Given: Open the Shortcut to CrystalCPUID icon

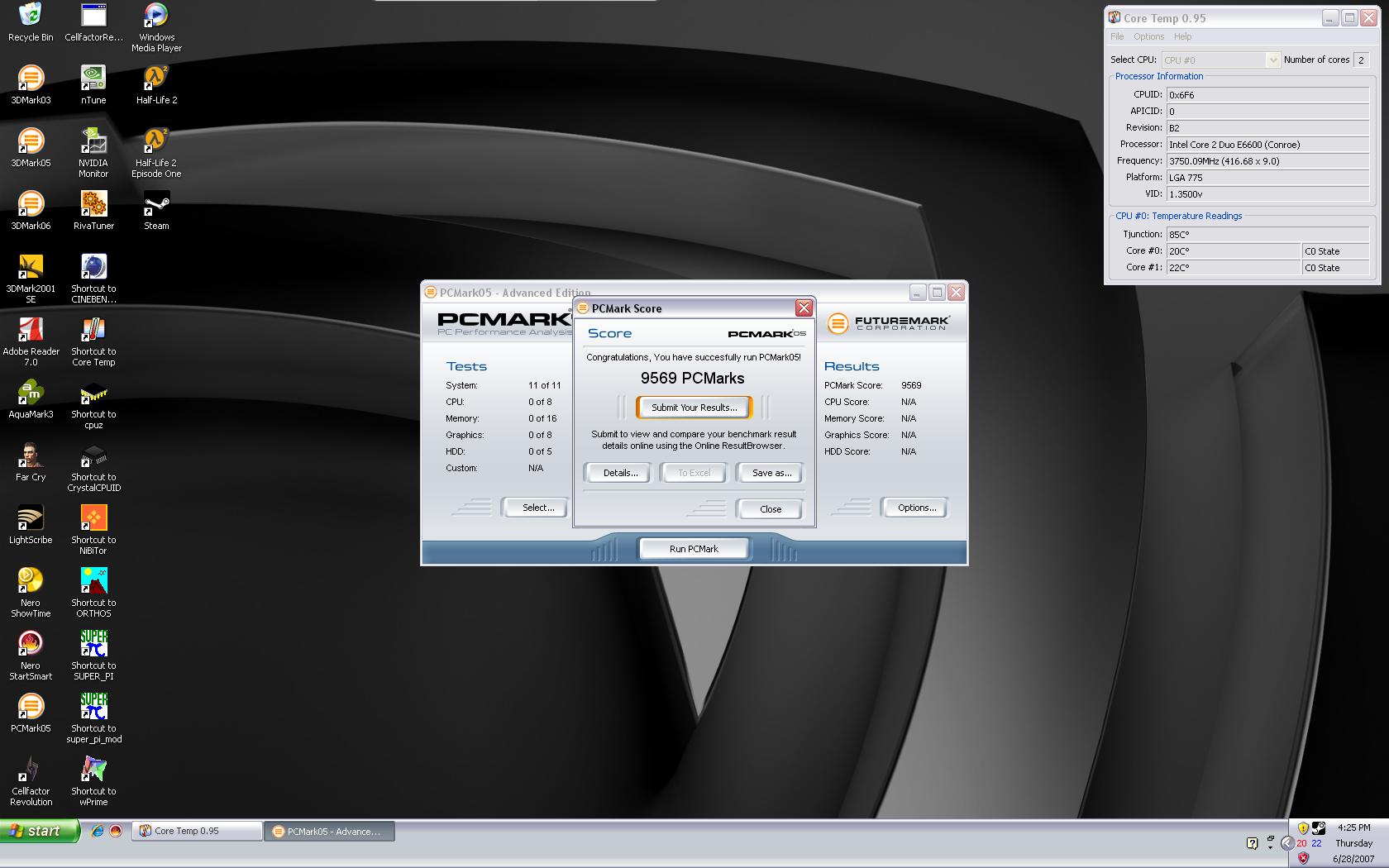Looking at the screenshot, I should pyautogui.click(x=93, y=467).
